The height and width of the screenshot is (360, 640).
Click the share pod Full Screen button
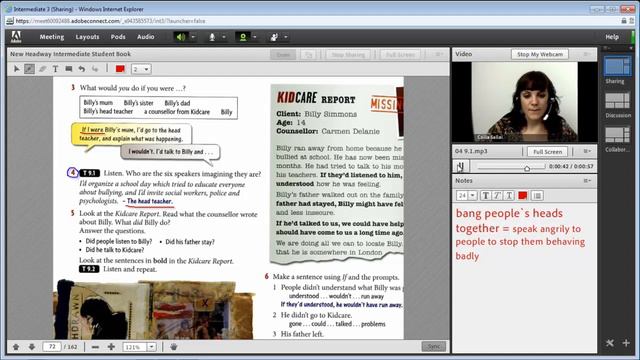tap(400, 54)
